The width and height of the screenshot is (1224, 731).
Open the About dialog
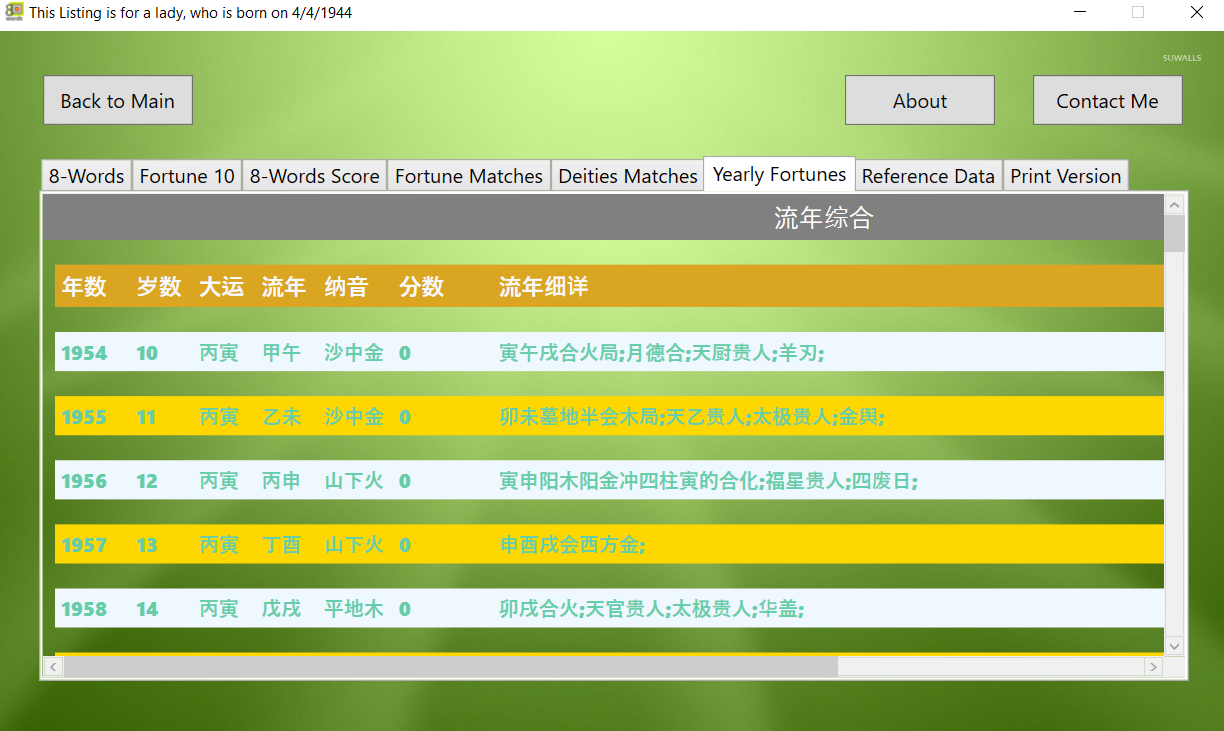point(919,101)
